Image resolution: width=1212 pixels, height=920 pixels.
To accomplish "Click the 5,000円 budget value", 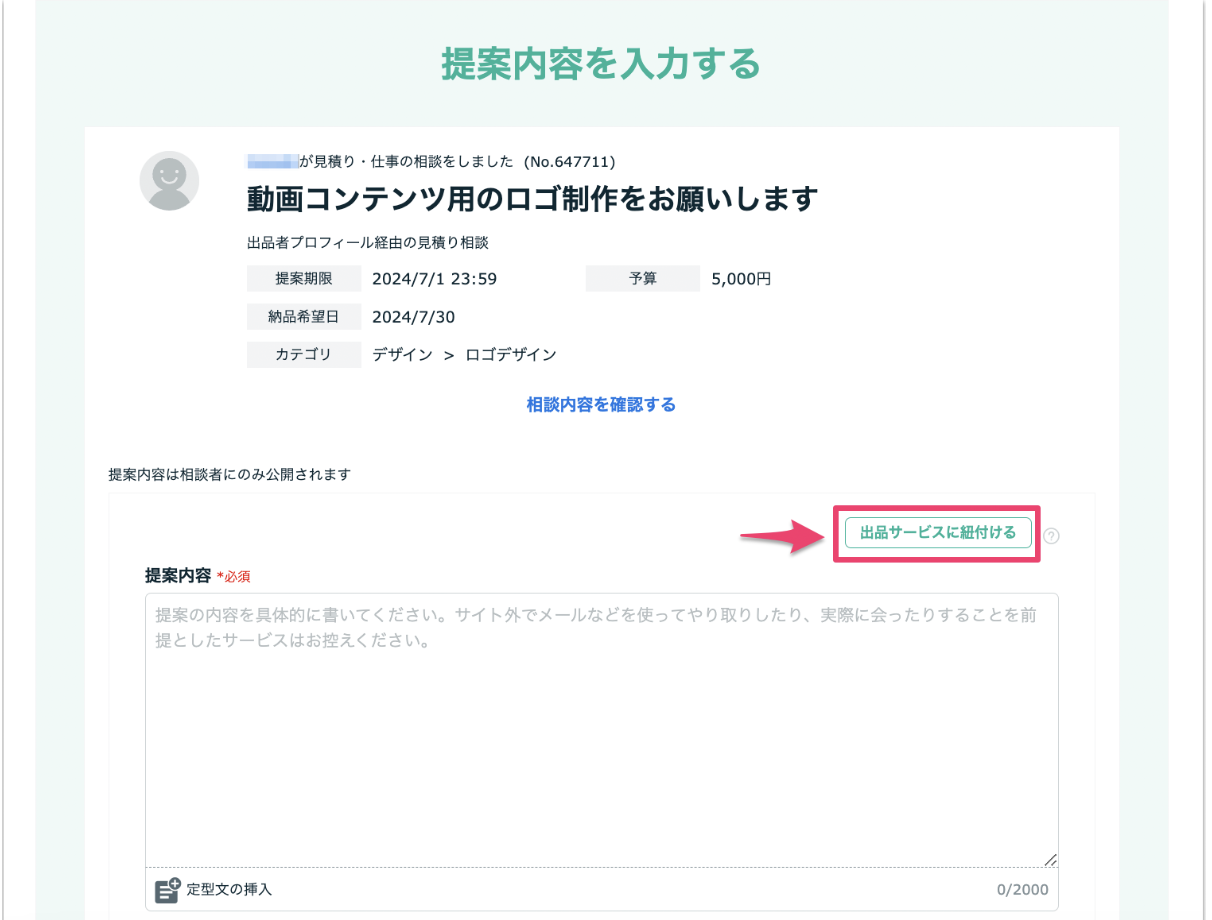I will pos(741,279).
